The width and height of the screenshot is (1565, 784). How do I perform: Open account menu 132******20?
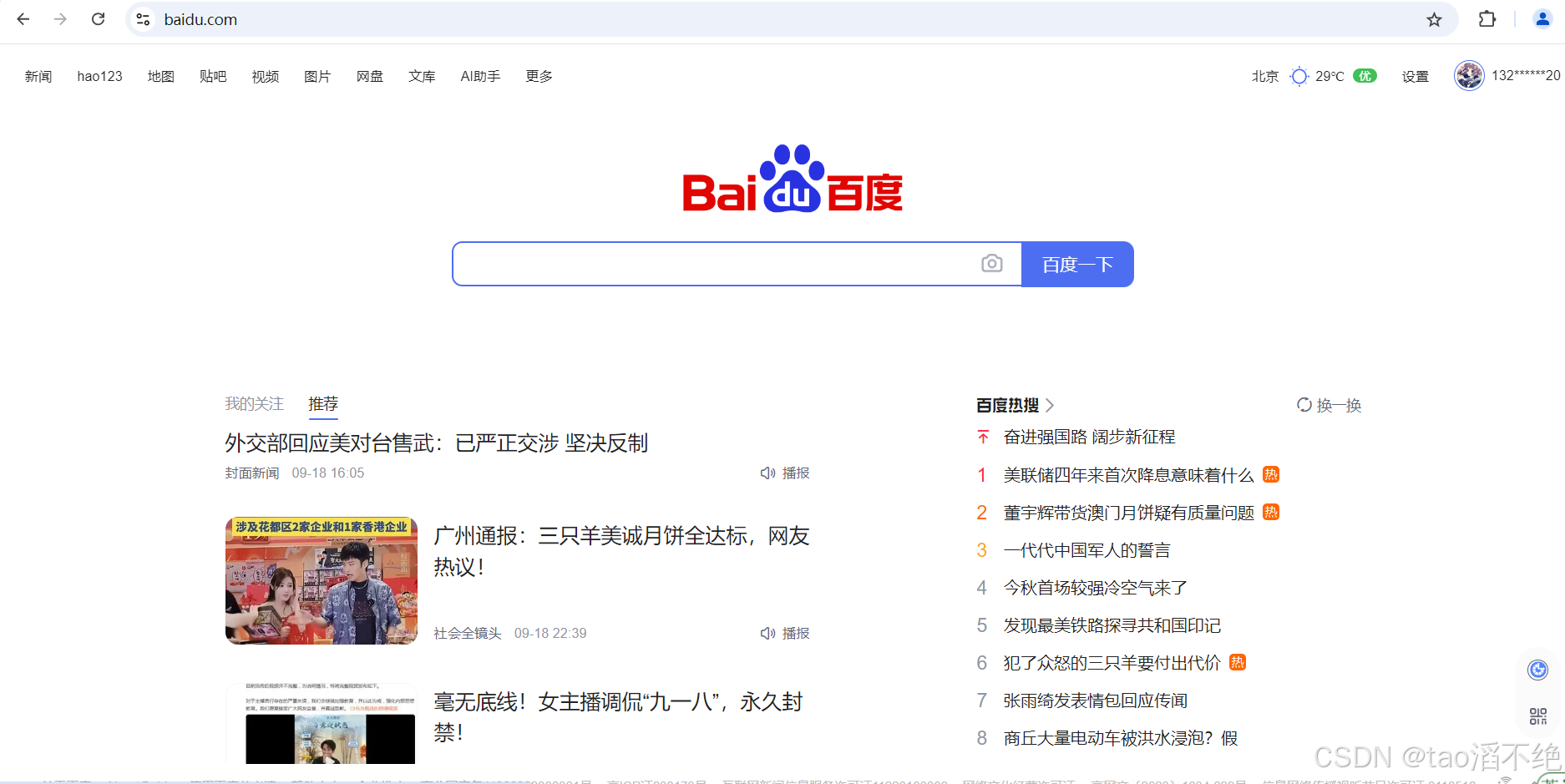click(1526, 76)
